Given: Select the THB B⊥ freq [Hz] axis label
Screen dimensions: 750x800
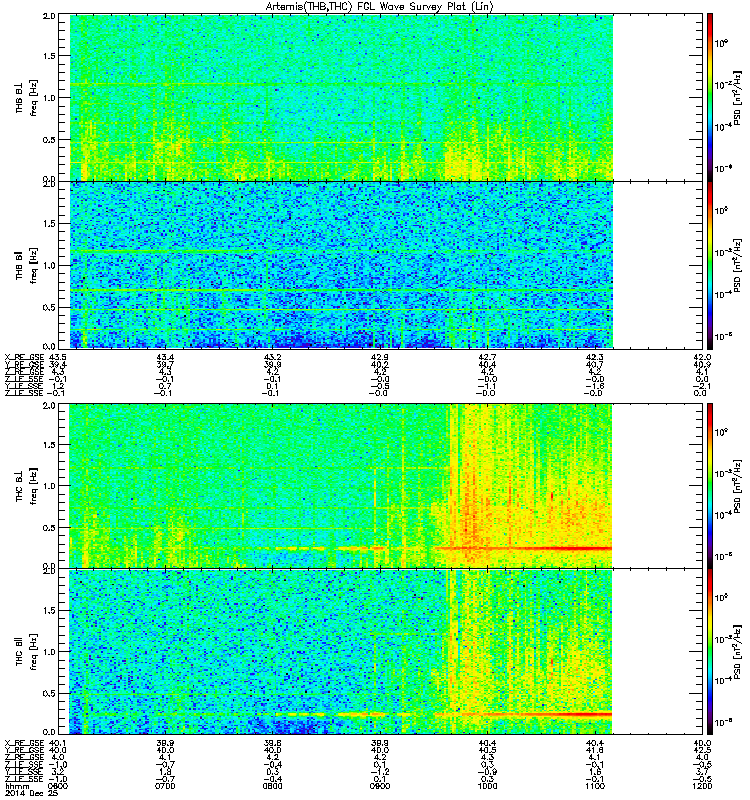Looking at the screenshot, I should [x=26, y=98].
